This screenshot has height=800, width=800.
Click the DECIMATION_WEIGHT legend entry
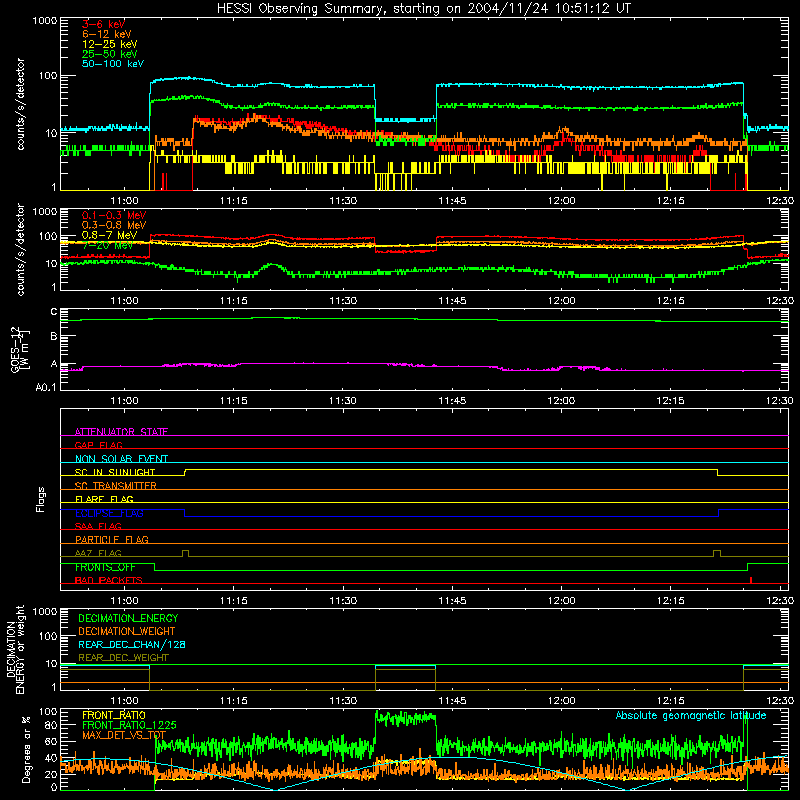click(127, 631)
